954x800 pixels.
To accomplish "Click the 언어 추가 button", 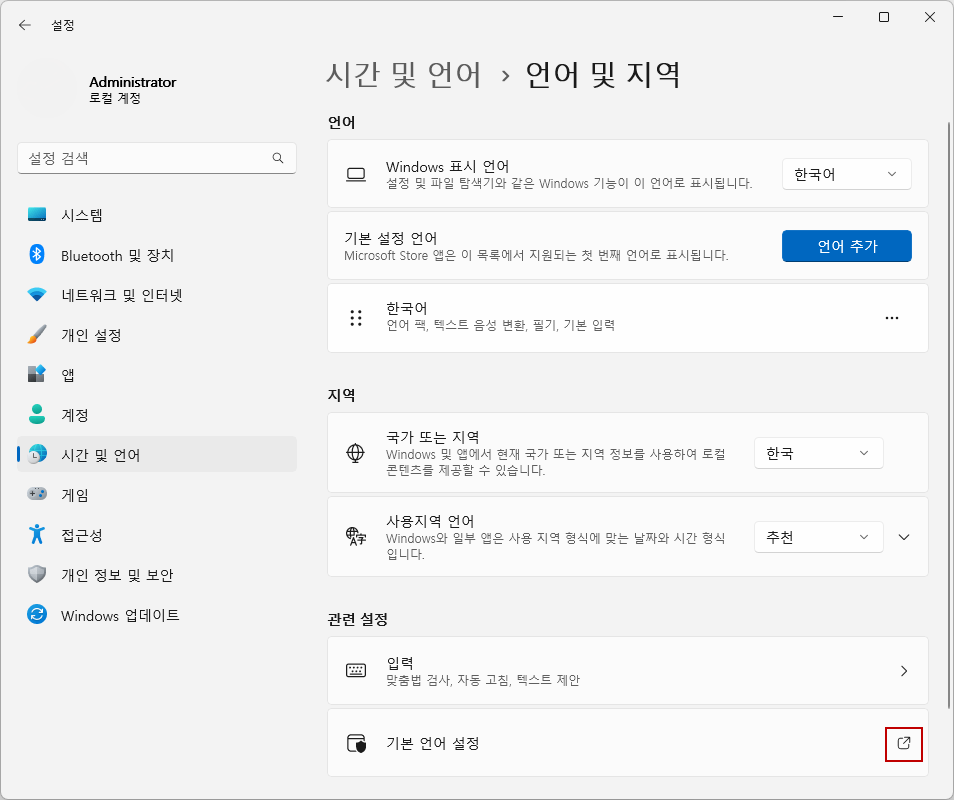I will click(846, 246).
